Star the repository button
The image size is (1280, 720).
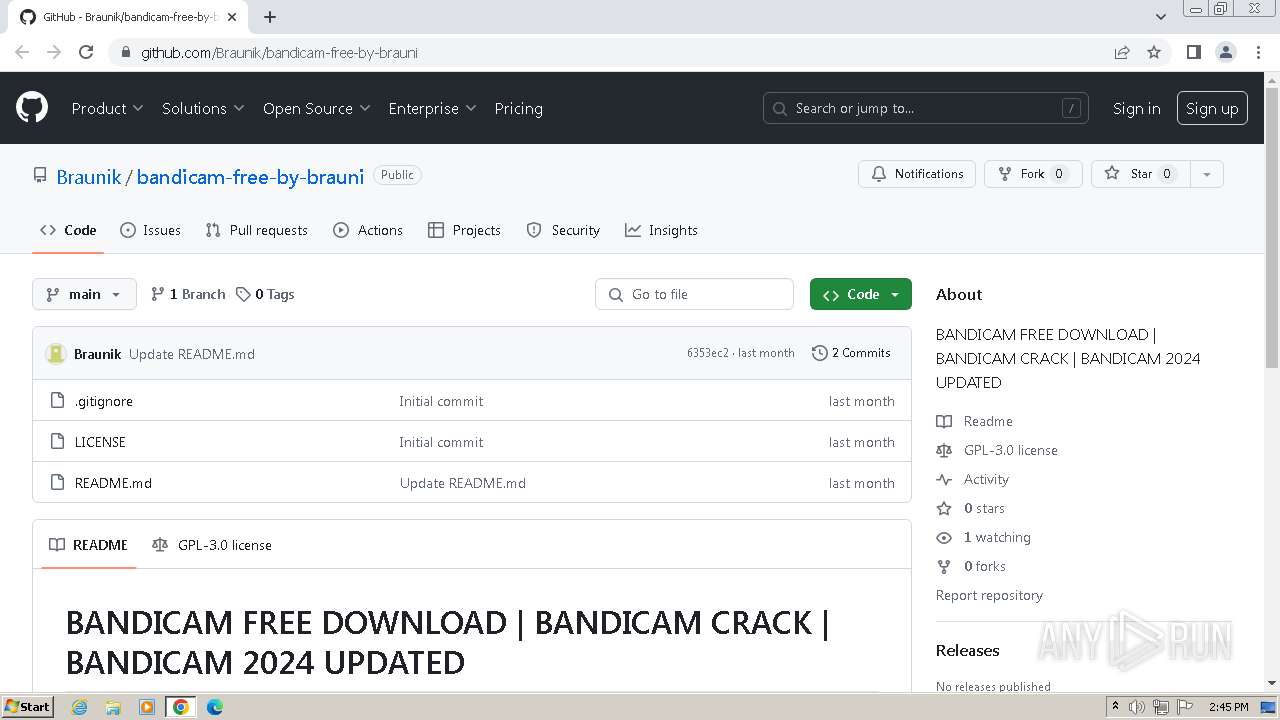click(1141, 174)
